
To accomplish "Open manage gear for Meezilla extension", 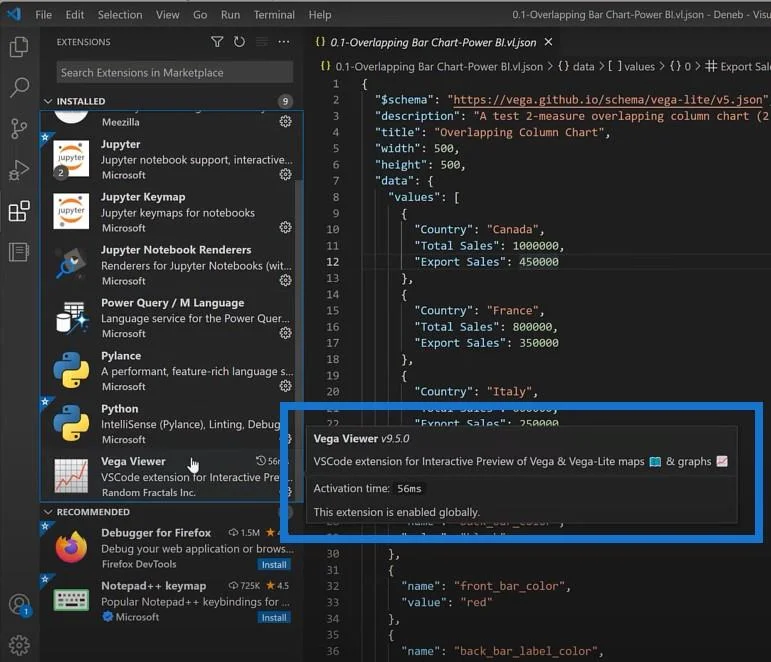I will 285,121.
